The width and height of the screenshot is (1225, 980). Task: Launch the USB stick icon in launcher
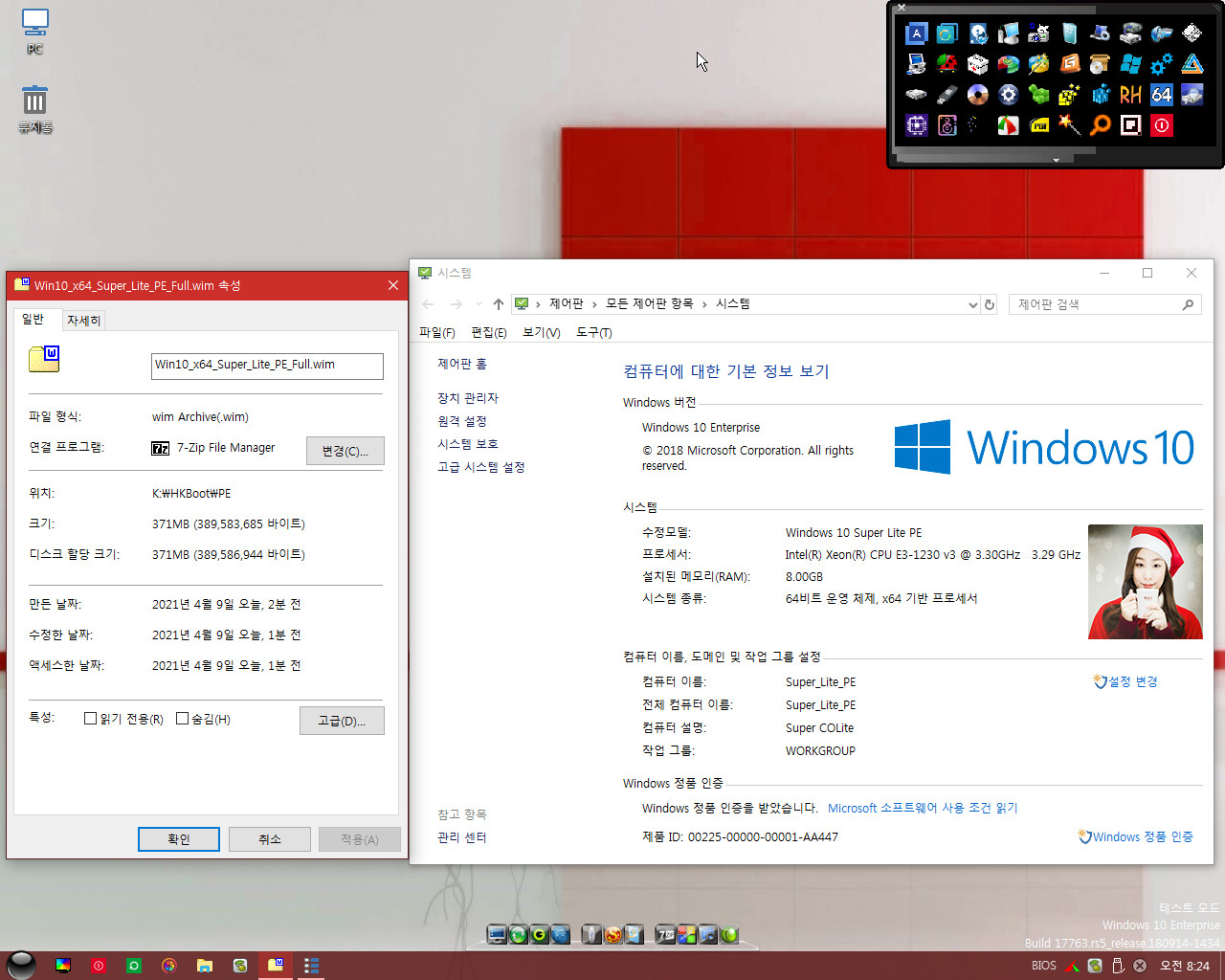pos(947,95)
